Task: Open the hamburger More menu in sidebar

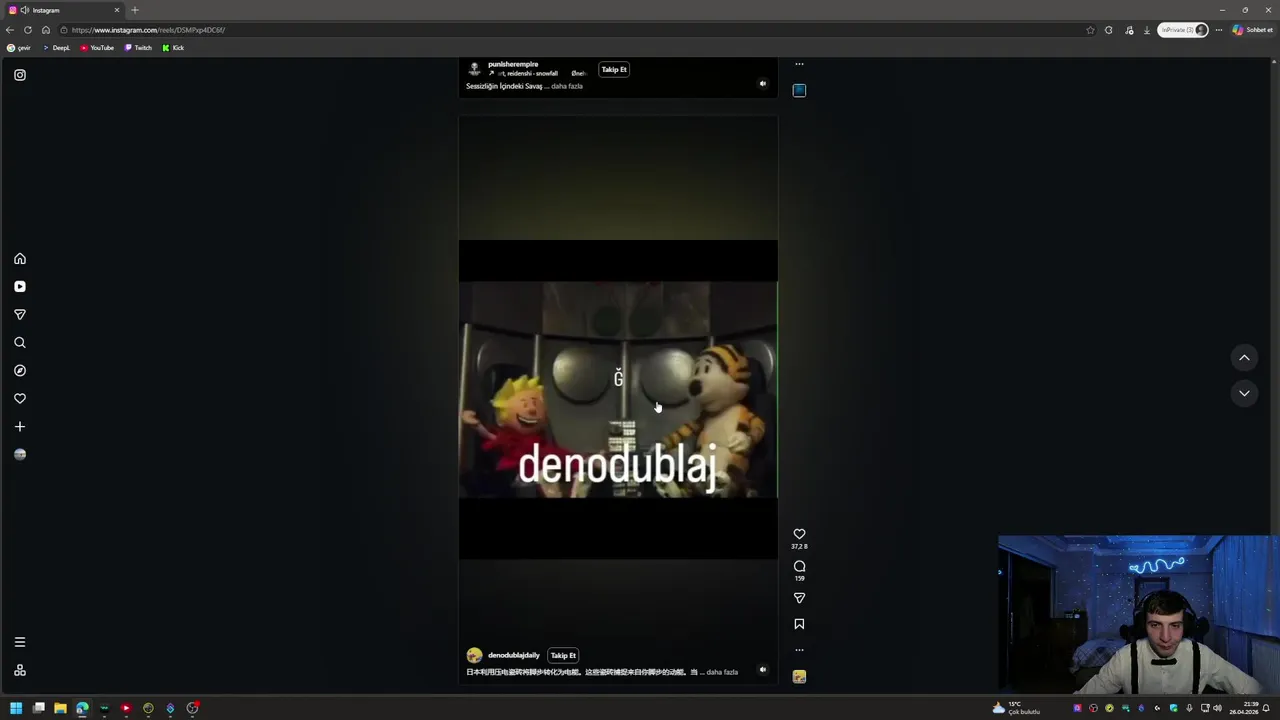Action: pyautogui.click(x=20, y=642)
